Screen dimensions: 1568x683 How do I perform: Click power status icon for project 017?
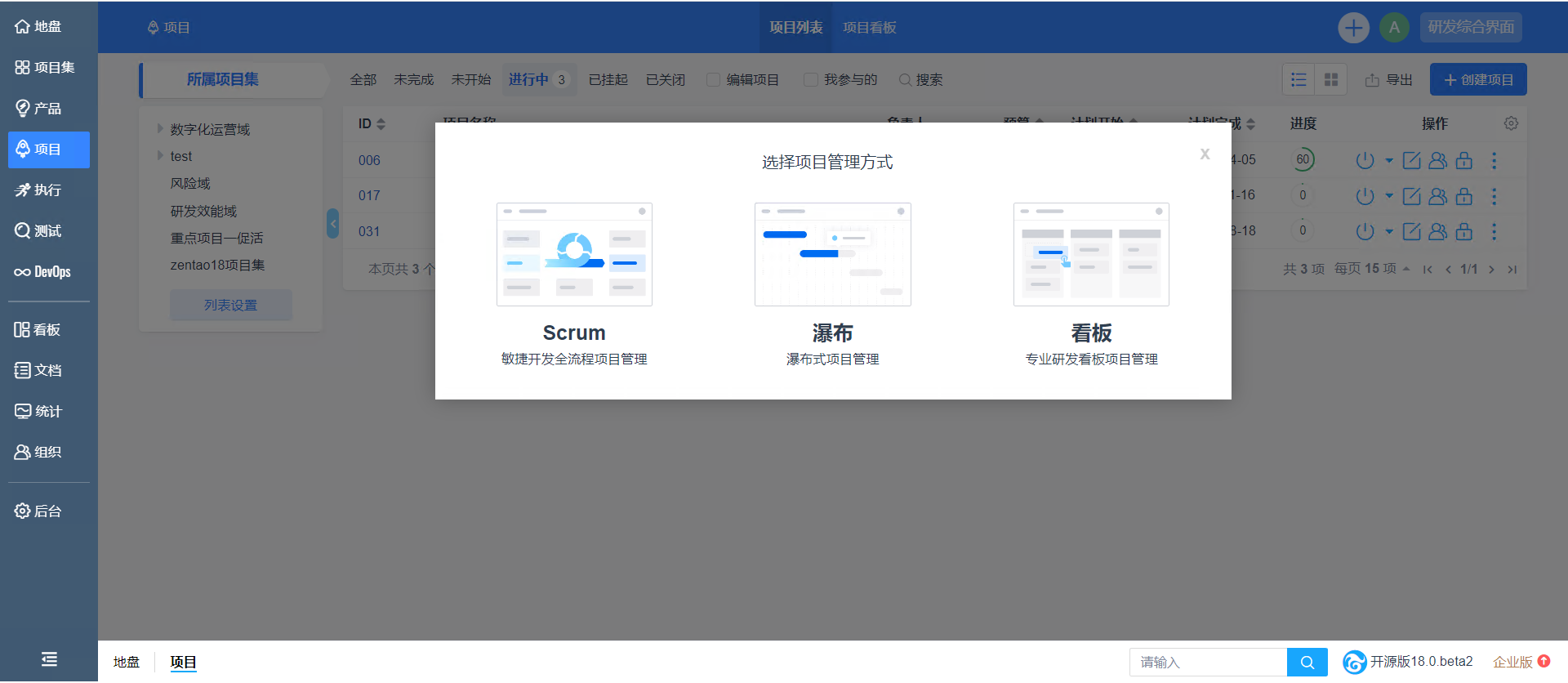[x=1365, y=196]
